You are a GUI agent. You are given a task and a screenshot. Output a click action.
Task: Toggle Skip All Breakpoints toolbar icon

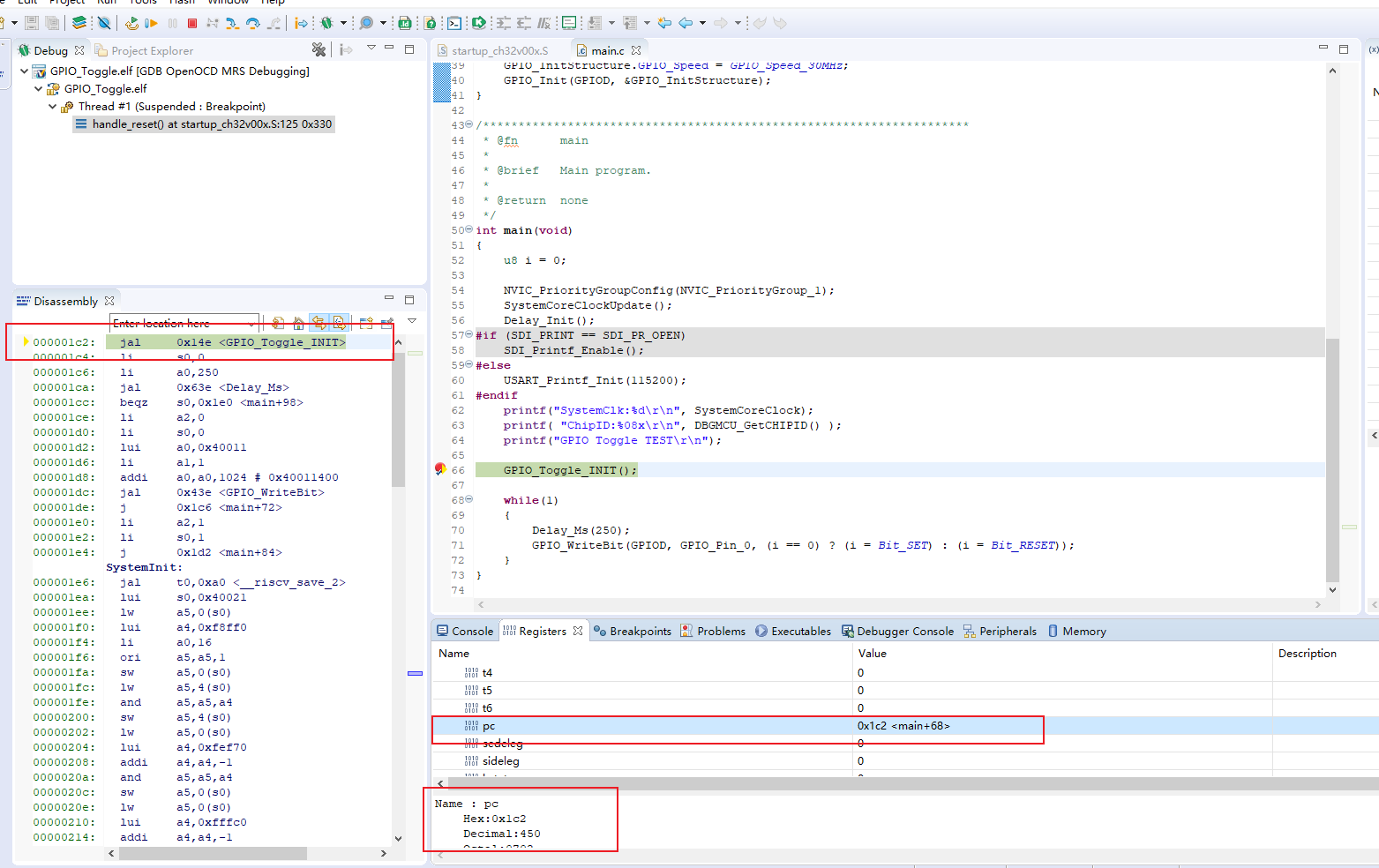point(104,23)
